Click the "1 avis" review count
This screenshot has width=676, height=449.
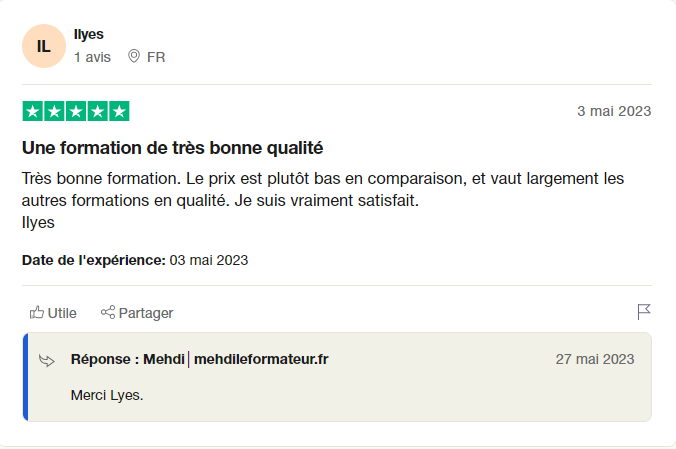tap(92, 57)
